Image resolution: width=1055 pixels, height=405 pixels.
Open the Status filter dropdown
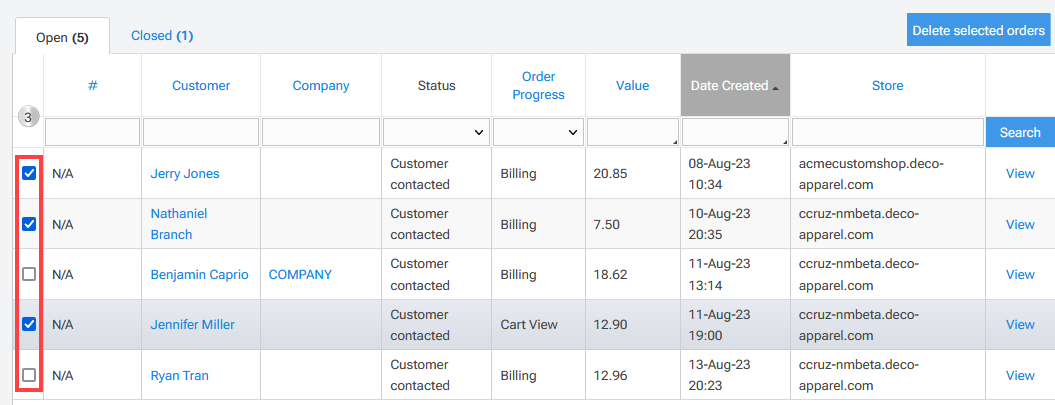point(436,133)
